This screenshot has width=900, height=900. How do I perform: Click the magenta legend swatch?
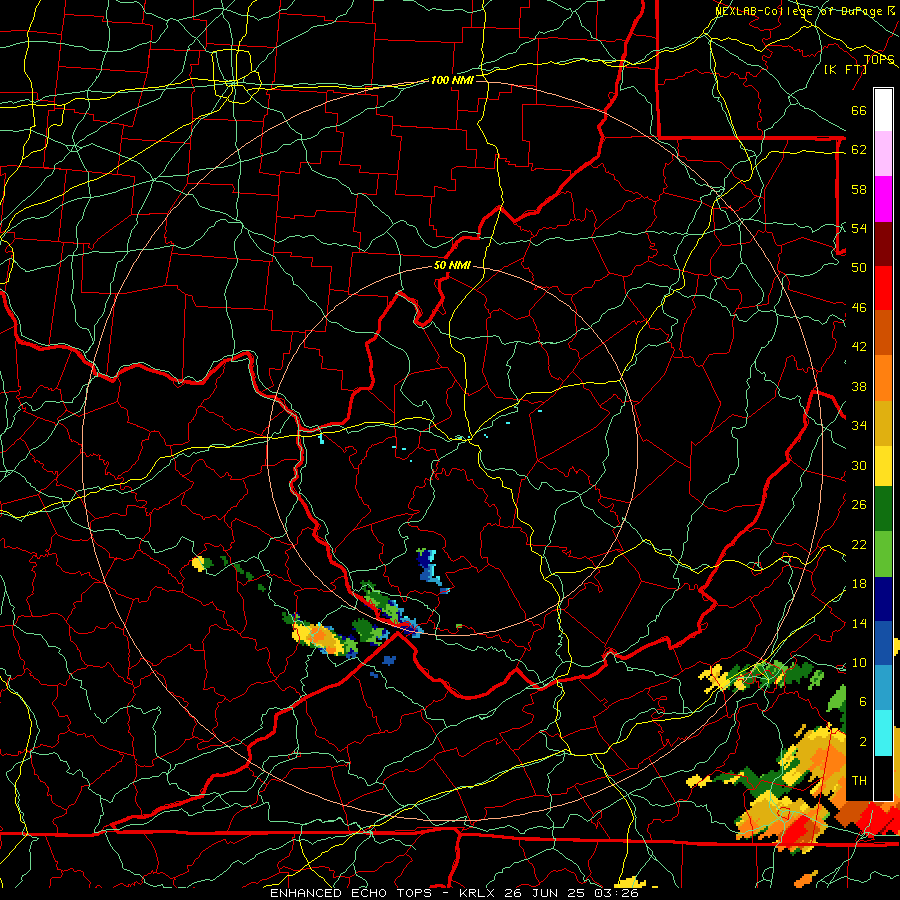coord(883,199)
